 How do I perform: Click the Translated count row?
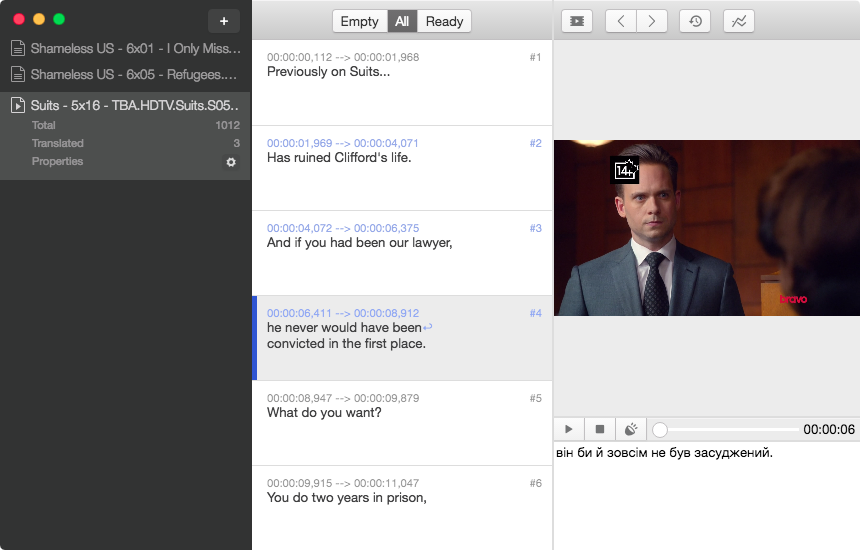(x=135, y=143)
